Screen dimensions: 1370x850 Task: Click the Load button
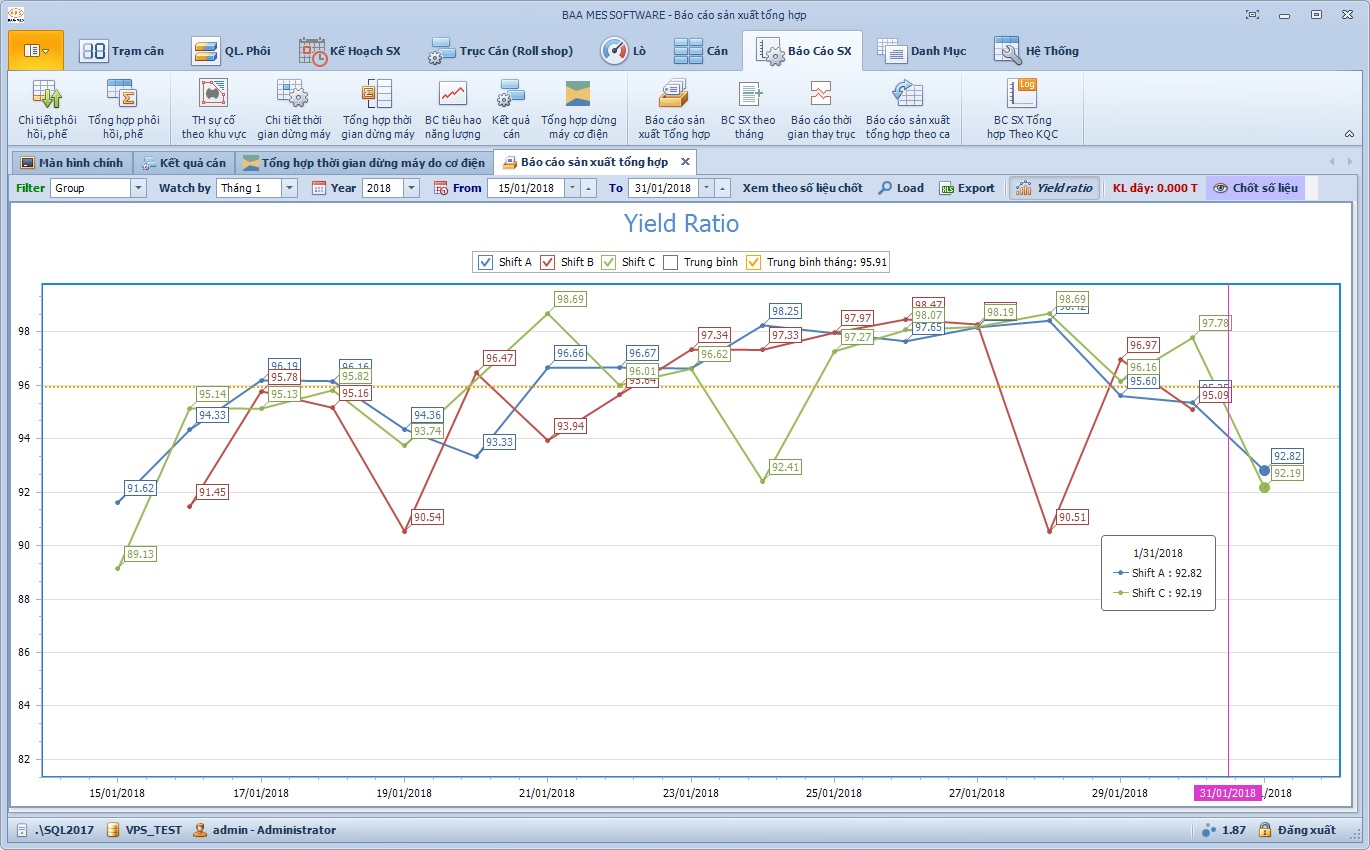point(901,188)
